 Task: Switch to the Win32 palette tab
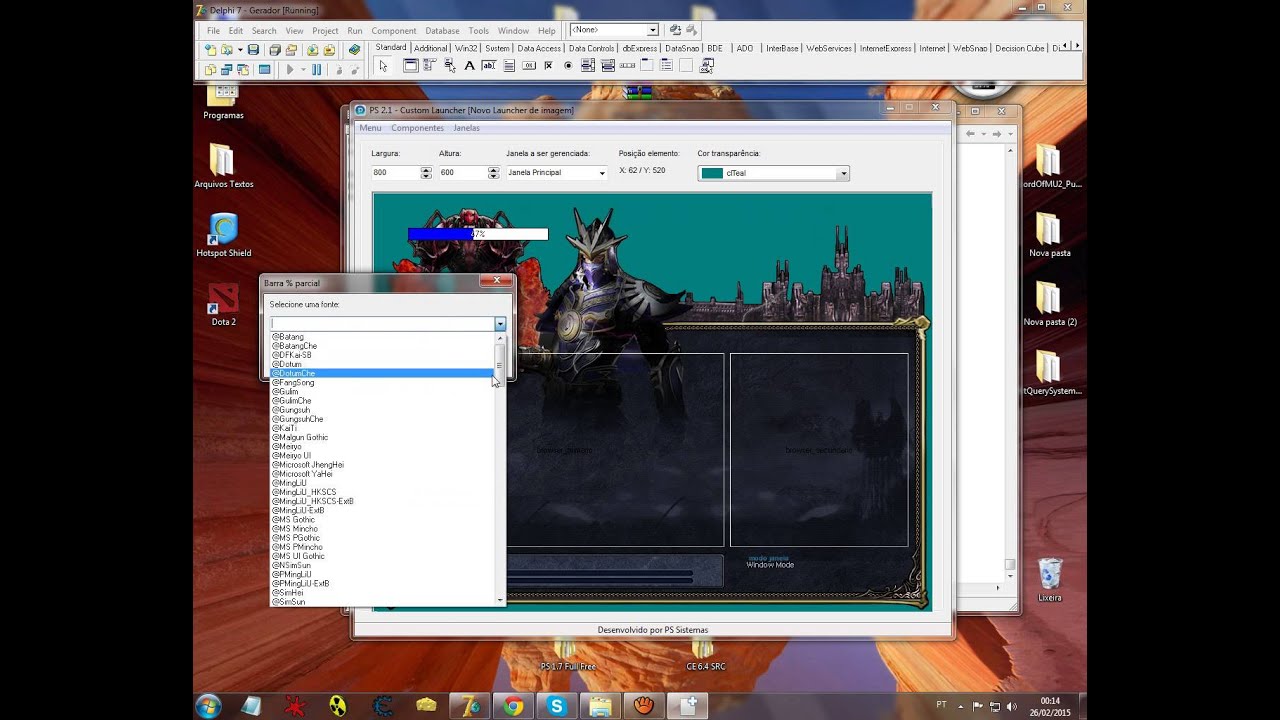point(466,48)
